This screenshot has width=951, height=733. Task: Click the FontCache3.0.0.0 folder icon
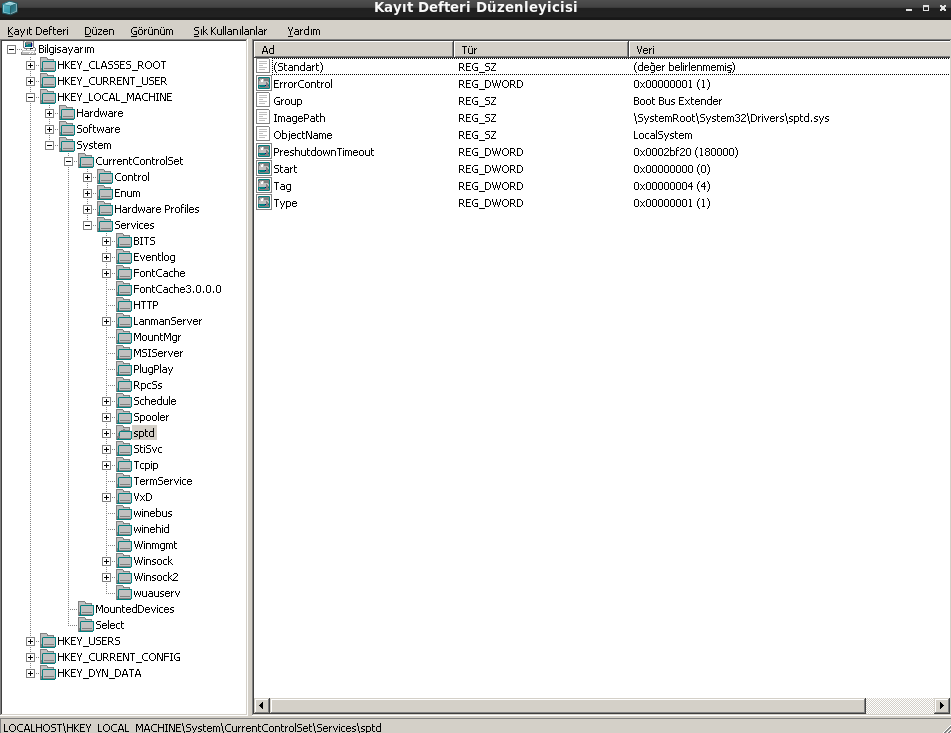coord(124,289)
